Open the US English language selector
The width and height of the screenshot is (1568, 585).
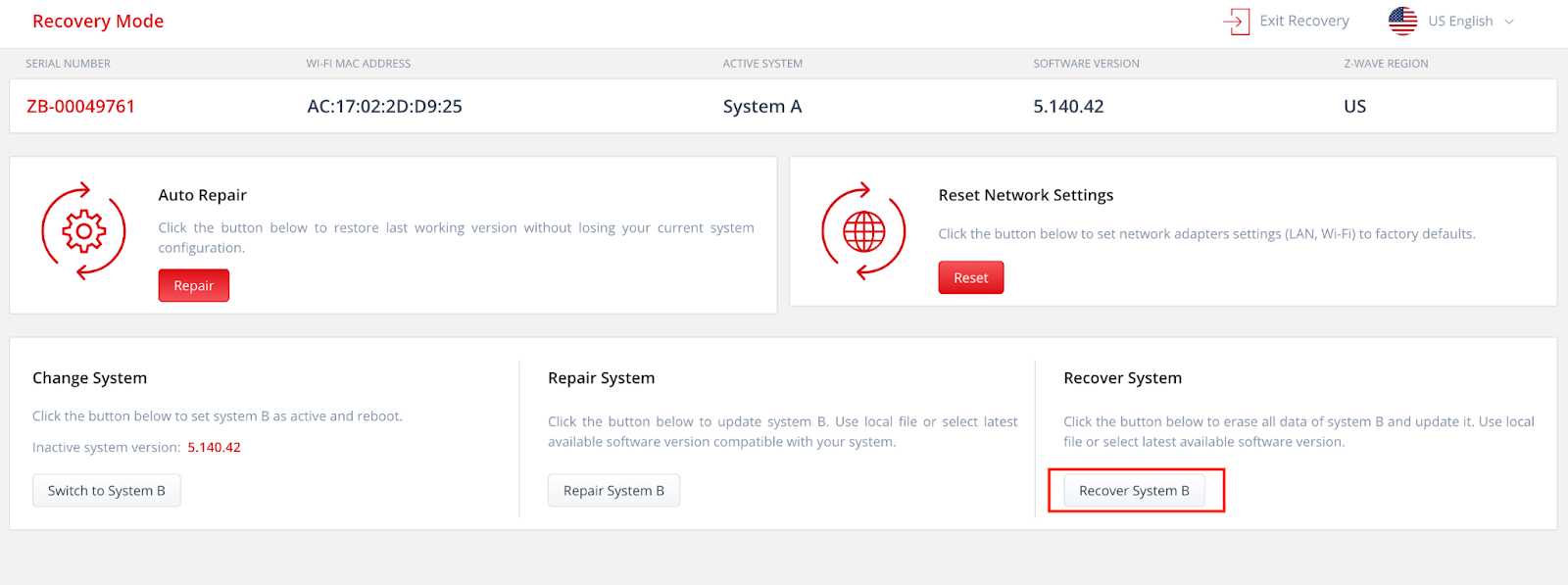(1452, 21)
